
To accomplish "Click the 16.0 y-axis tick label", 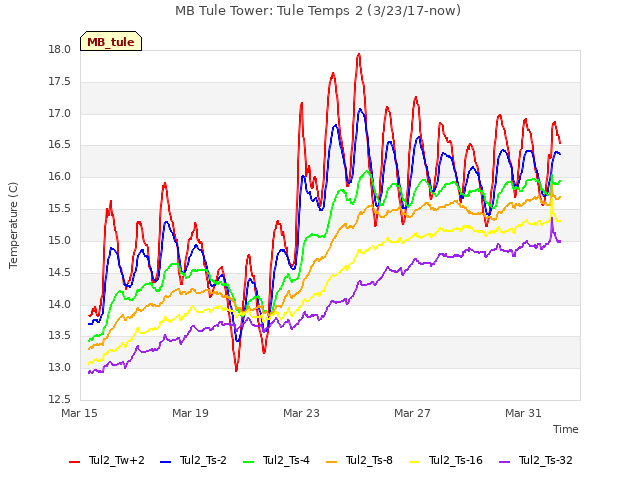I will 60,177.
